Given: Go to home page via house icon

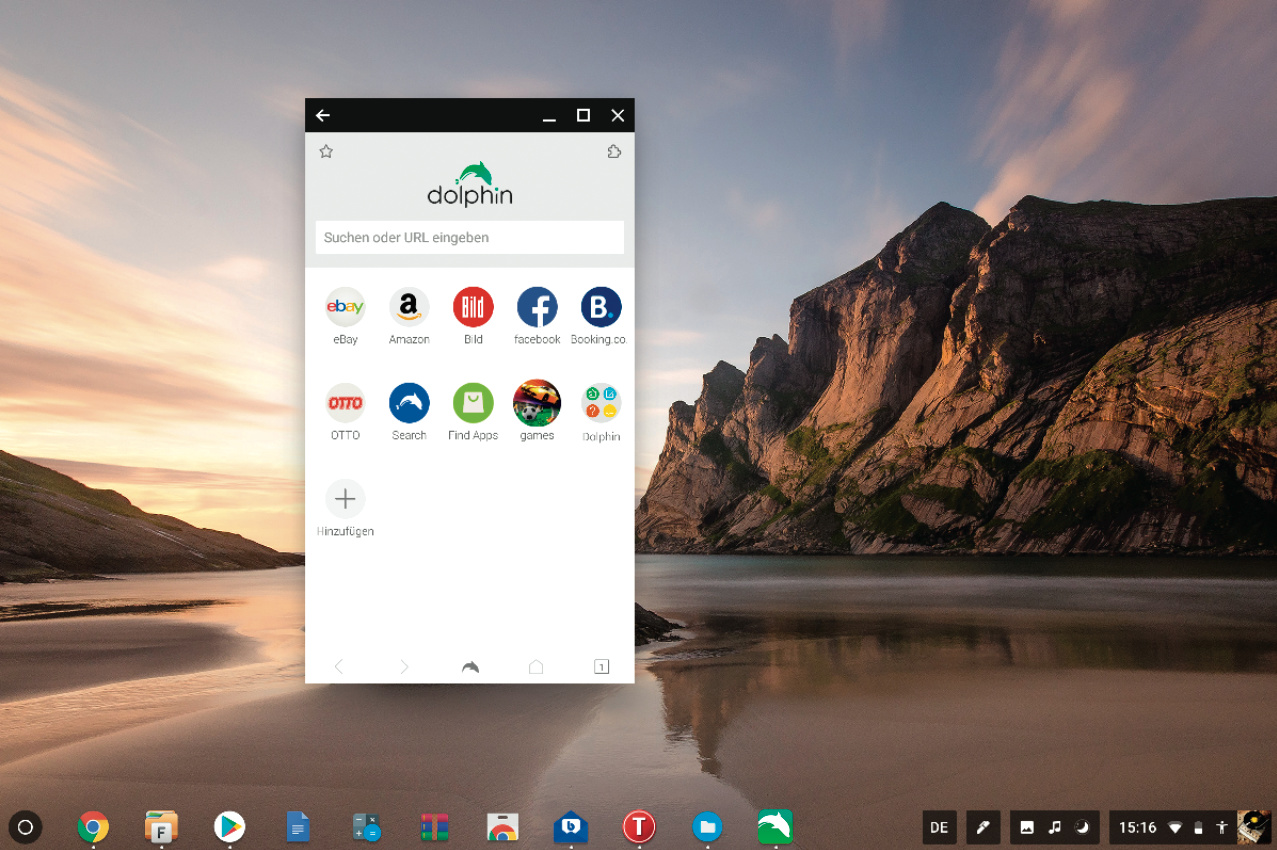Looking at the screenshot, I should pyautogui.click(x=536, y=667).
